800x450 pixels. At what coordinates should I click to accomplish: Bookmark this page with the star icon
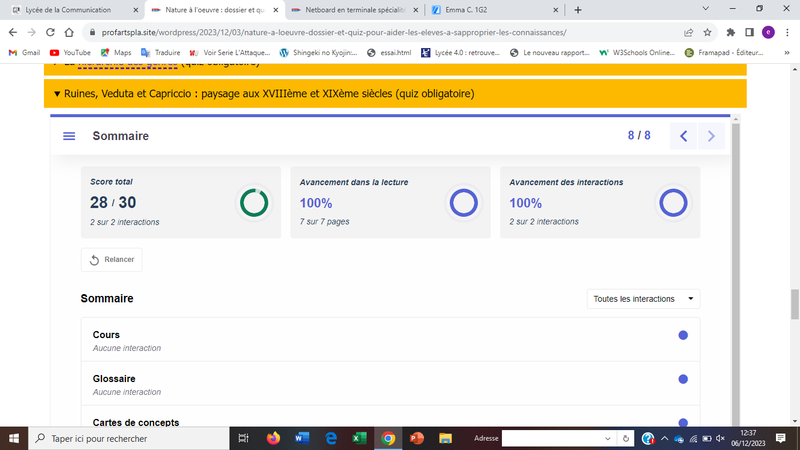707,31
